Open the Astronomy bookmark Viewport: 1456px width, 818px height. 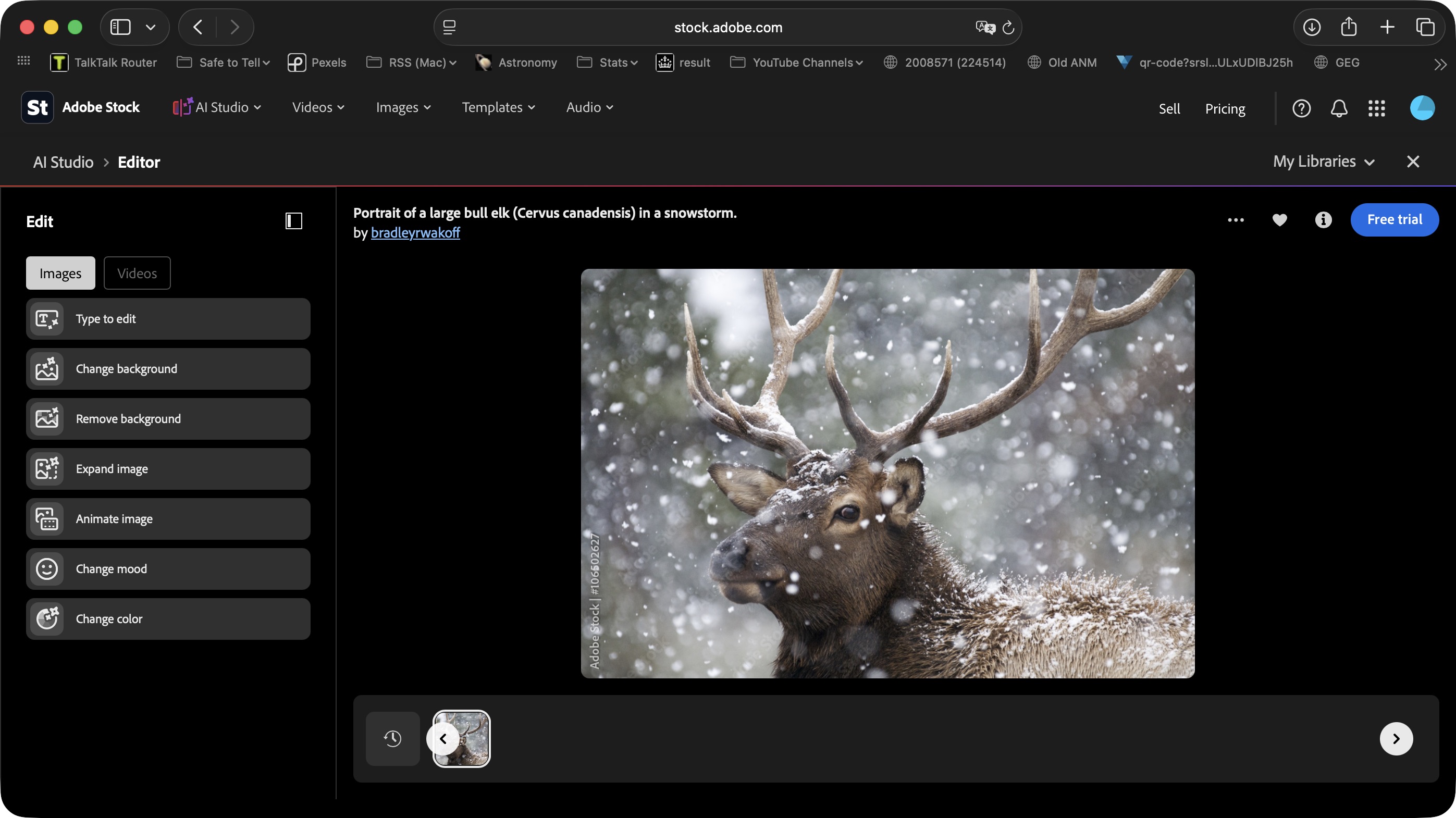coord(516,63)
